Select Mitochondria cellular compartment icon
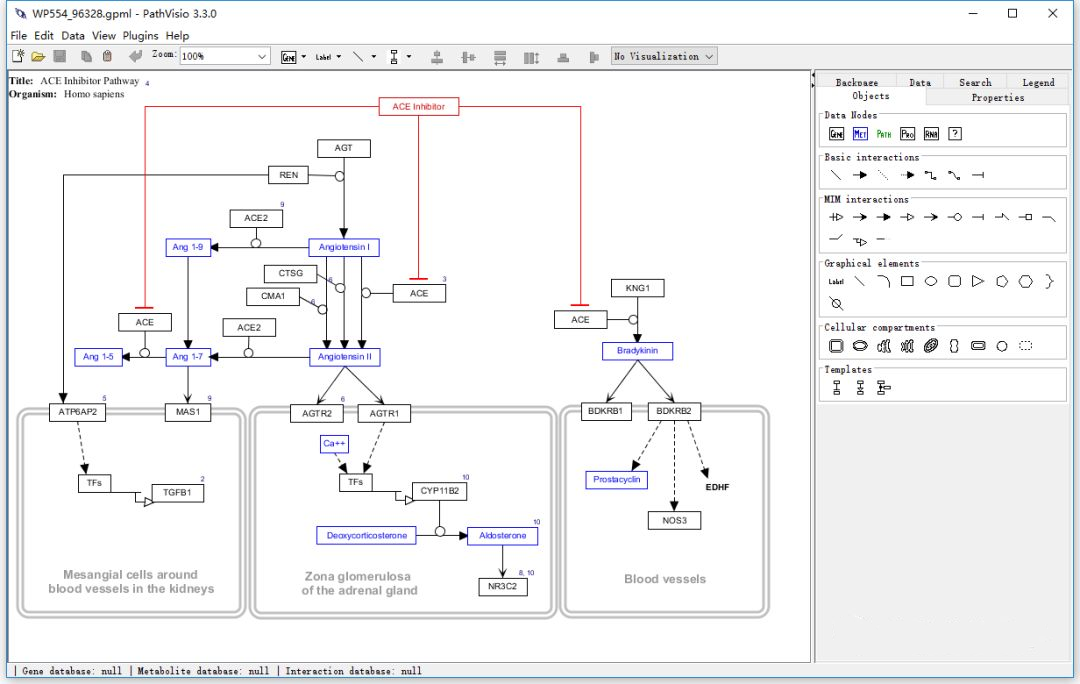This screenshot has width=1080, height=684. click(x=931, y=346)
